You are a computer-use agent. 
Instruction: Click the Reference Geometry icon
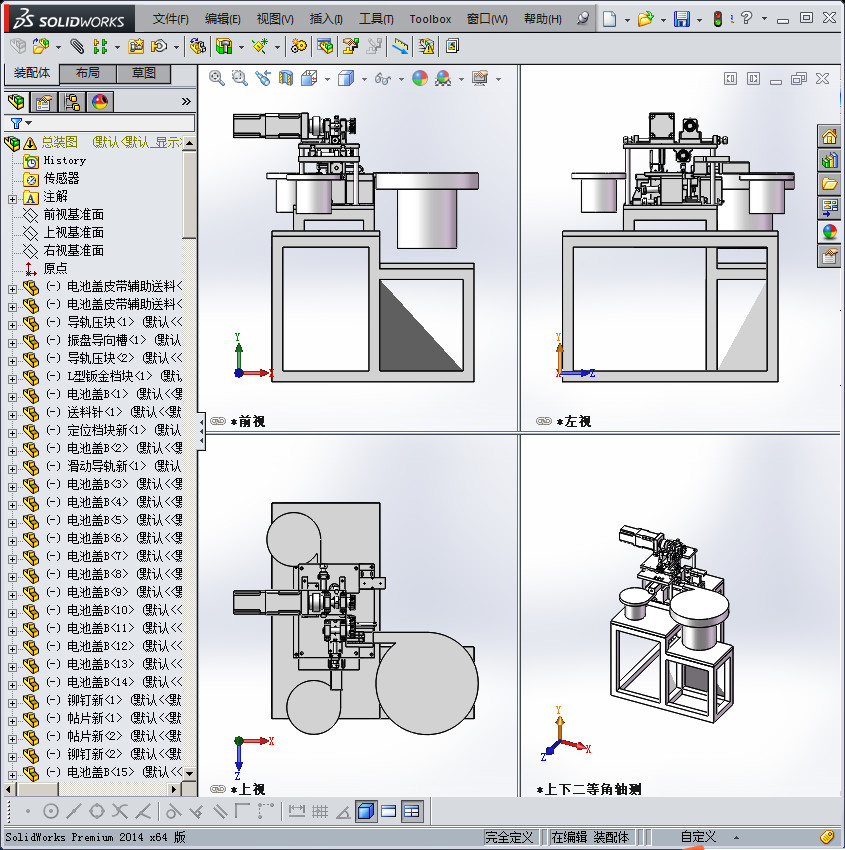point(260,47)
